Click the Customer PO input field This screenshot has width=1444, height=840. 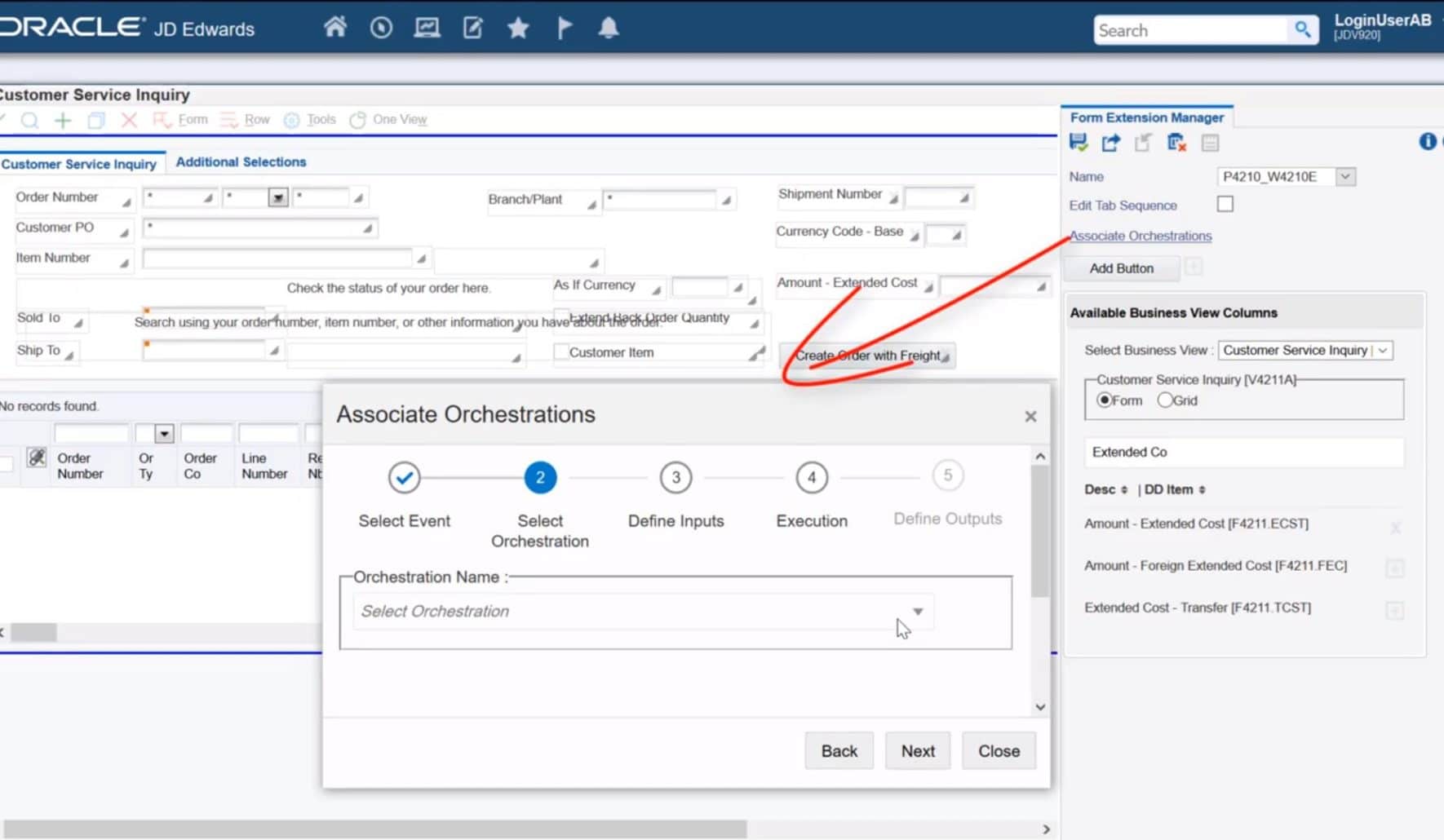click(260, 228)
